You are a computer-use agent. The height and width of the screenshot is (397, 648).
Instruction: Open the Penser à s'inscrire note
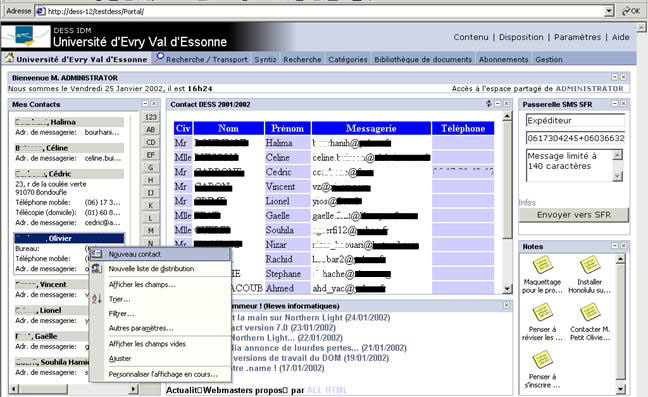click(542, 369)
